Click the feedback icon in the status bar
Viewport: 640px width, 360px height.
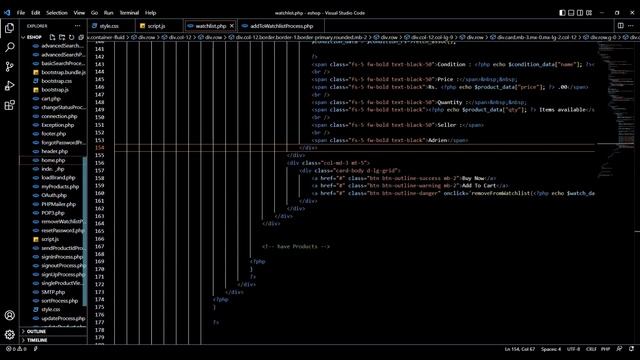coord(620,349)
